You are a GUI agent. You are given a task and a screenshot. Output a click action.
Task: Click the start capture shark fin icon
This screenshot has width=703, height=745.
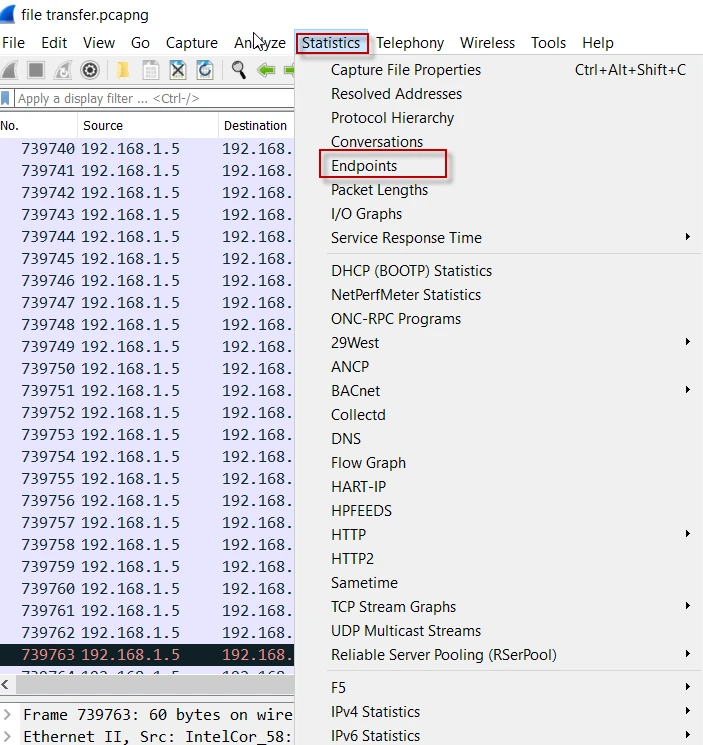point(10,70)
